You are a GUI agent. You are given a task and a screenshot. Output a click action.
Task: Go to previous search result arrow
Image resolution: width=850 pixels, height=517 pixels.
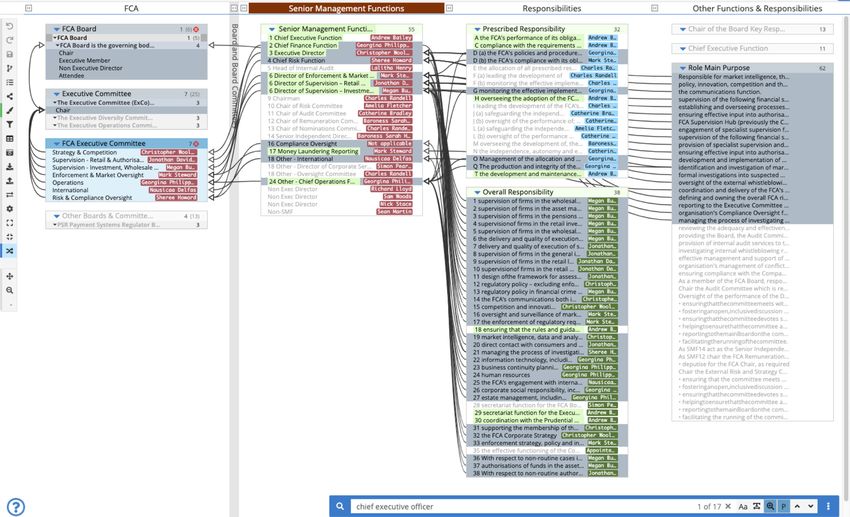(x=797, y=507)
